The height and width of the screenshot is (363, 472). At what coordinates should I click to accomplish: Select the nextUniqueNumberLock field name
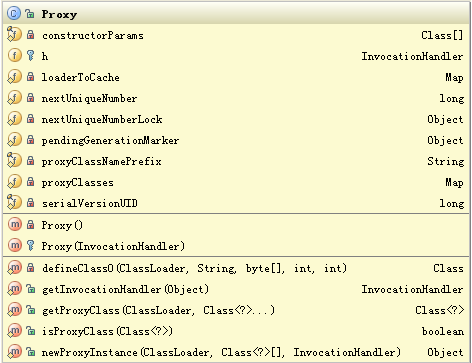point(102,119)
